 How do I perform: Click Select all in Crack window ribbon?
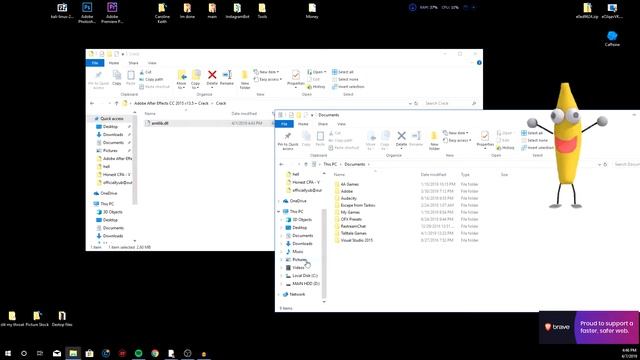pyautogui.click(x=343, y=72)
